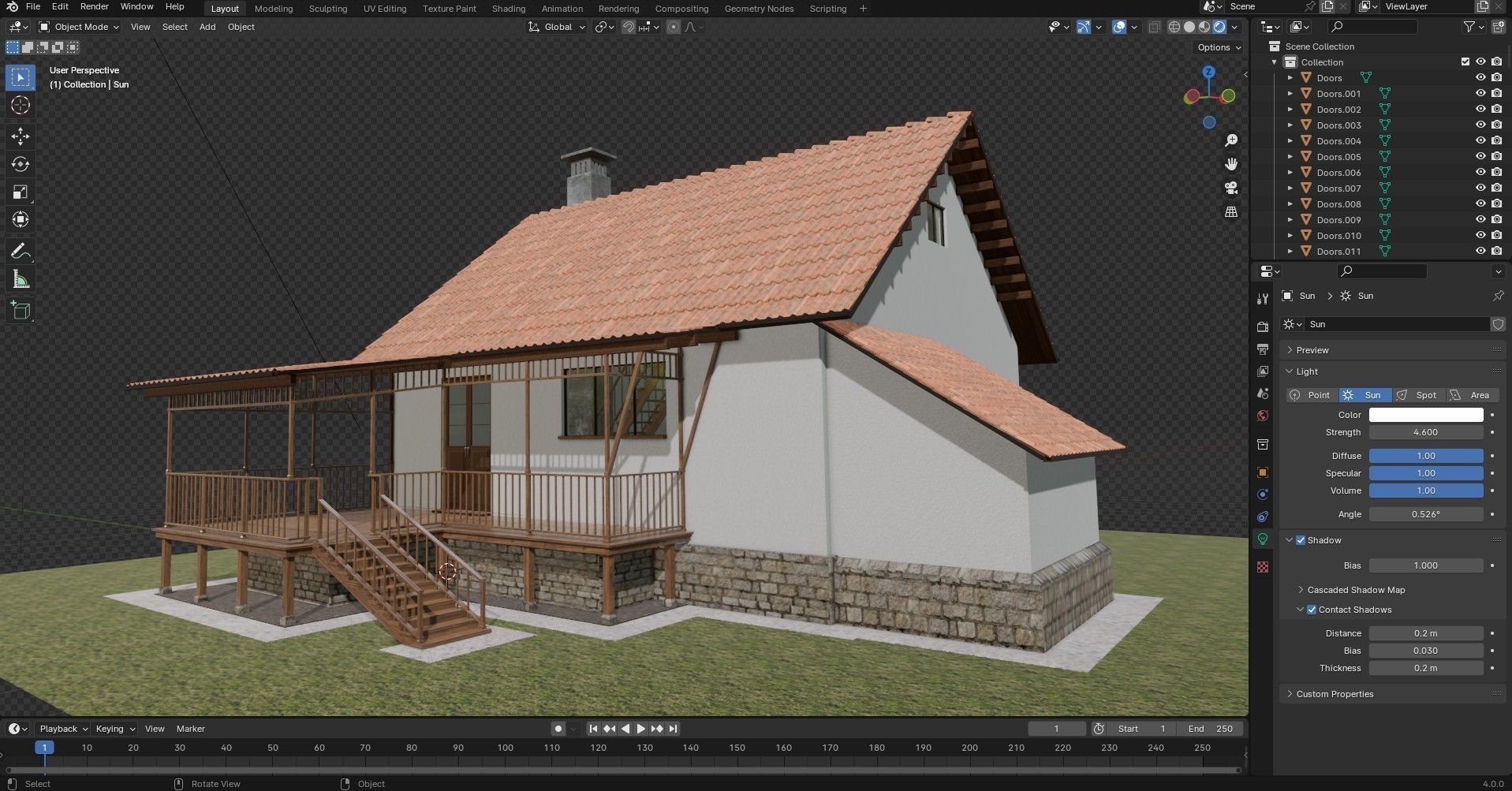1512x791 pixels.
Task: Click Play animation button
Action: point(640,729)
